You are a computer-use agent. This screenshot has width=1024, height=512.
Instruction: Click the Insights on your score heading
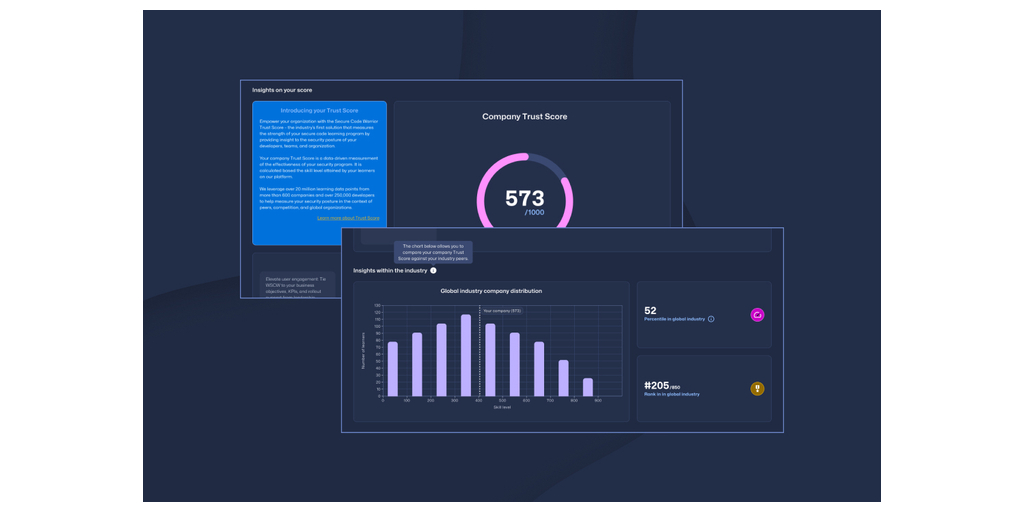pos(282,90)
